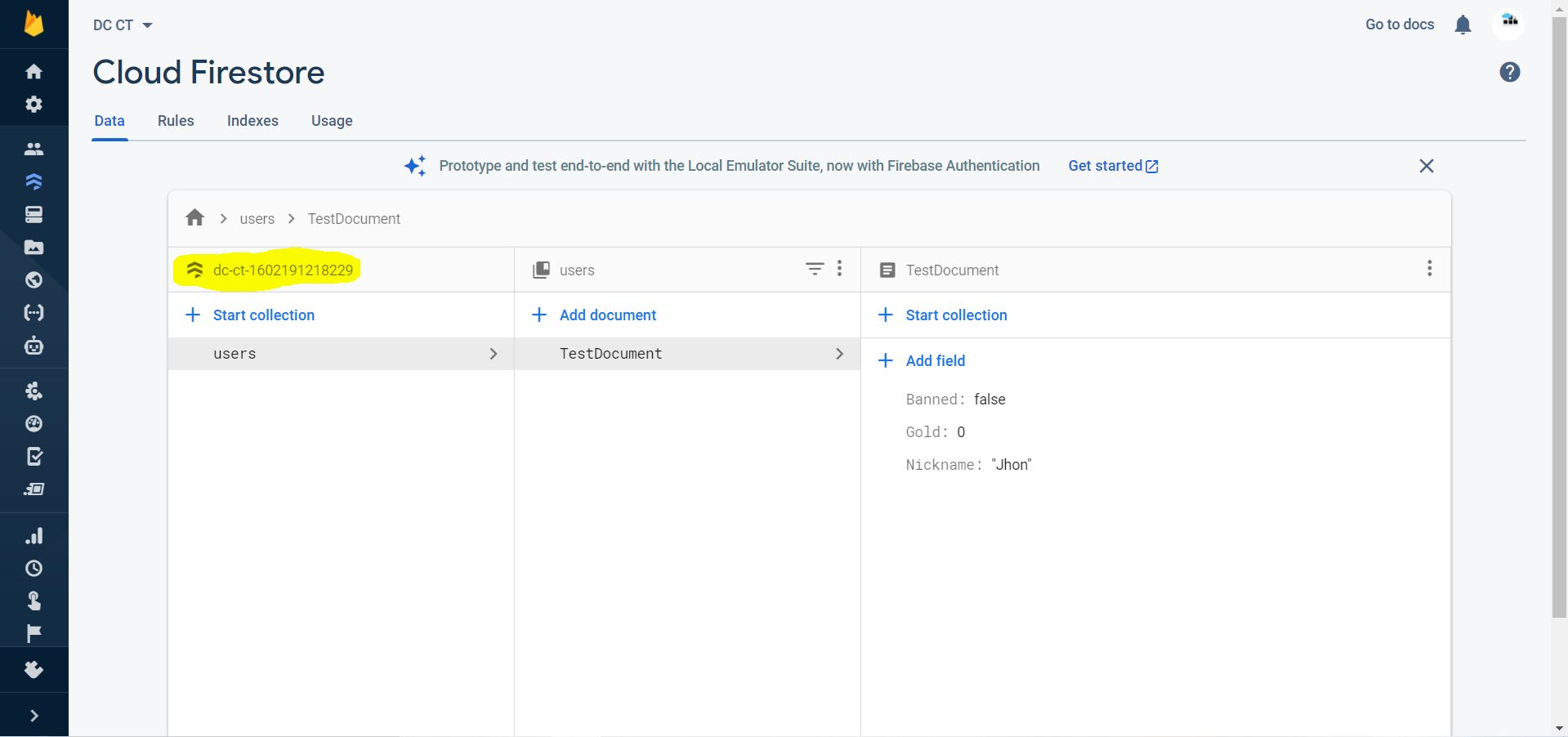The height and width of the screenshot is (737, 1568).
Task: Click breadcrumb home icon
Action: click(194, 218)
